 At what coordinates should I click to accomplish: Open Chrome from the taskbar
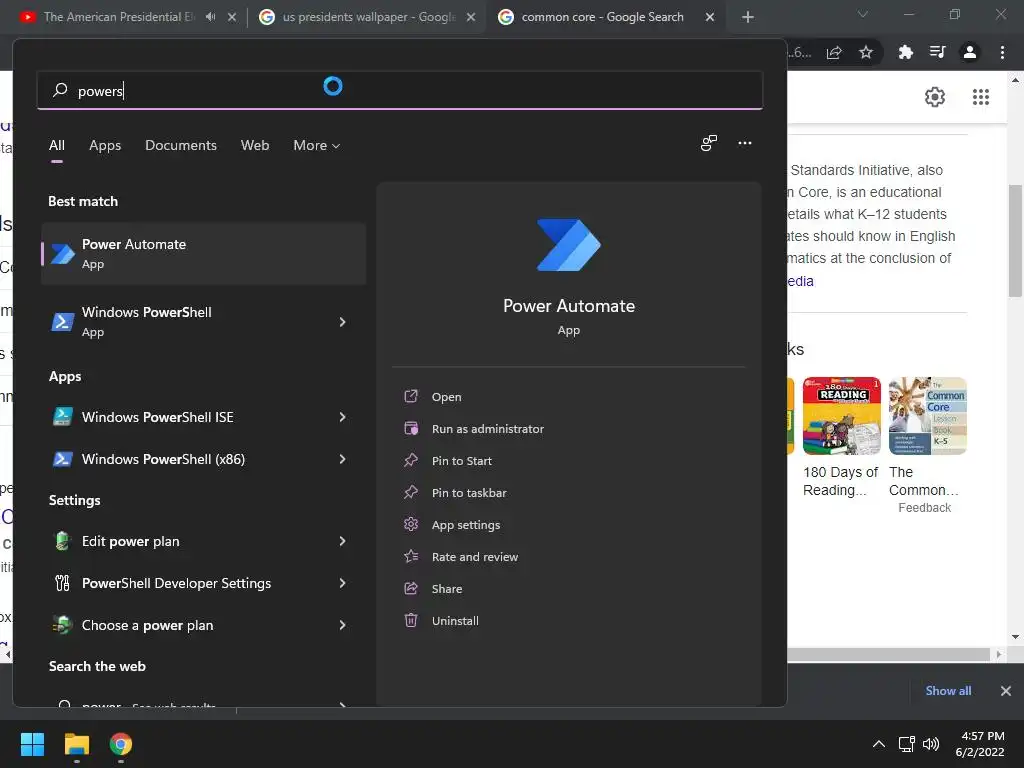click(121, 744)
